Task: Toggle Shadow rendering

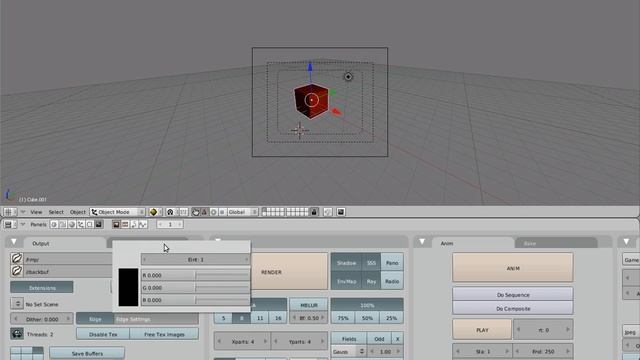Action: (346, 262)
